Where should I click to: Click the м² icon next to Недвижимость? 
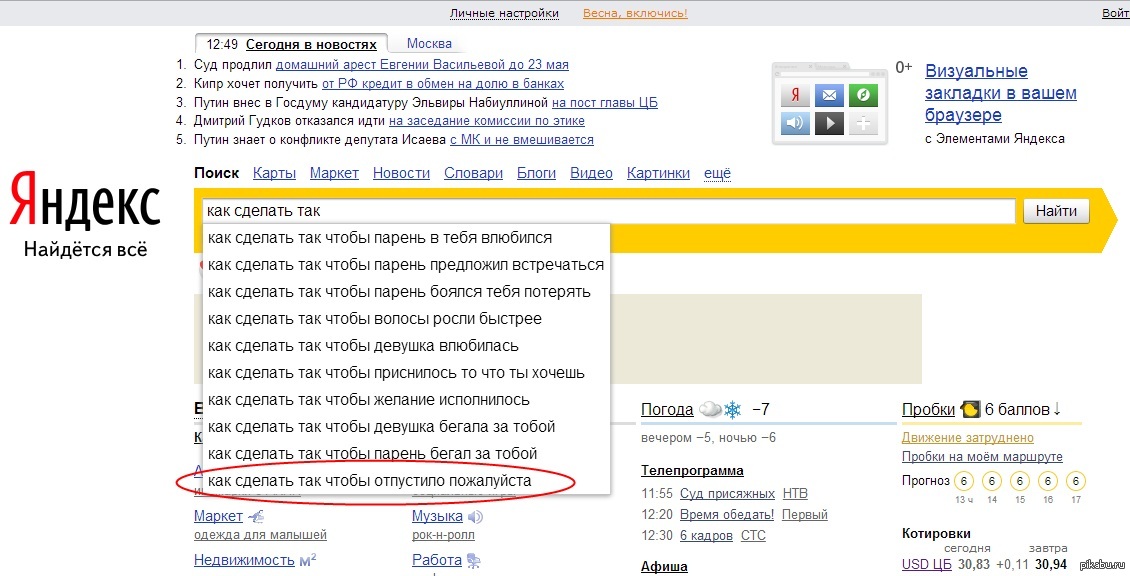tap(308, 559)
